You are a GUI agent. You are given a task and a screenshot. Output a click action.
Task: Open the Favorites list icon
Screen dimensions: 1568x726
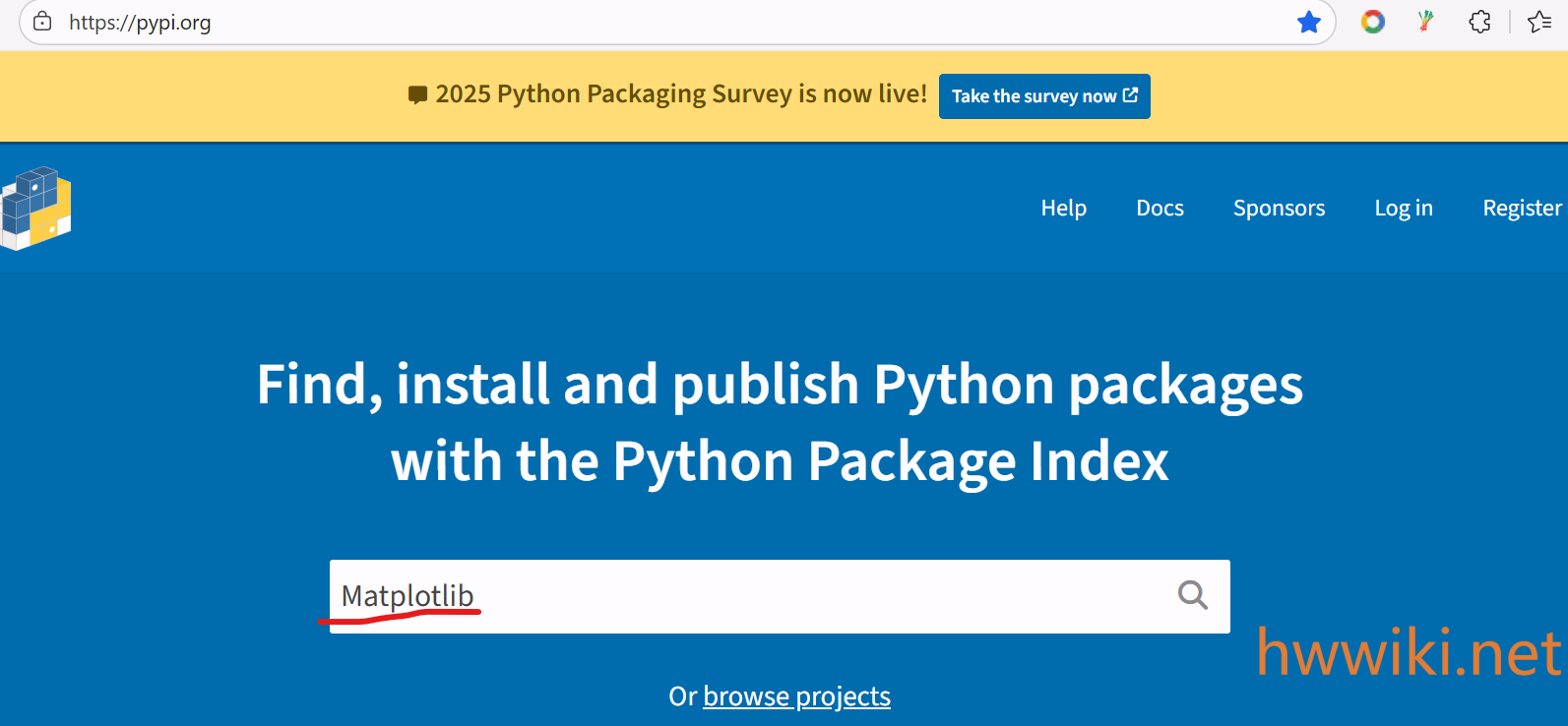pos(1539,22)
